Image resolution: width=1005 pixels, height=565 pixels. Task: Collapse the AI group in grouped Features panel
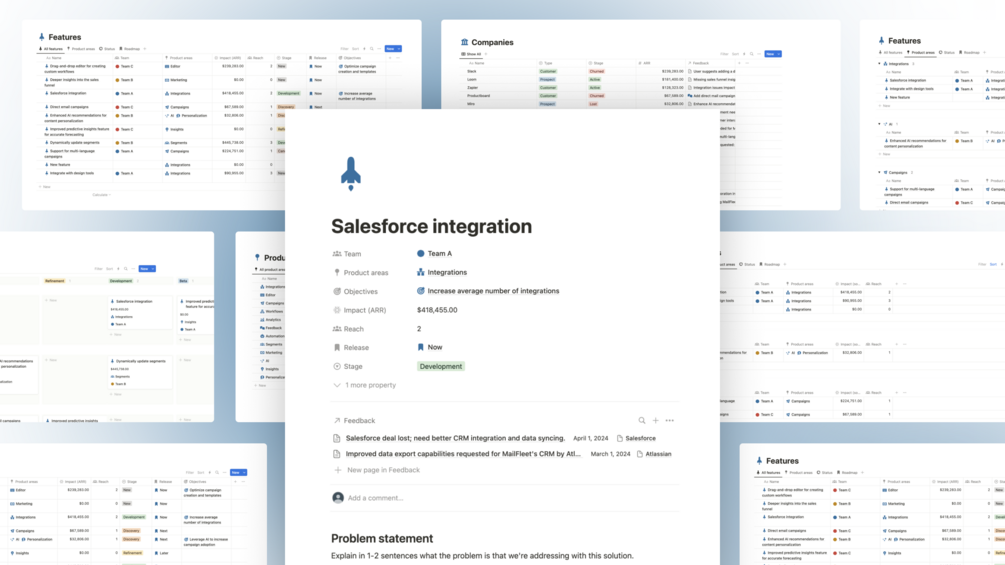tap(879, 124)
